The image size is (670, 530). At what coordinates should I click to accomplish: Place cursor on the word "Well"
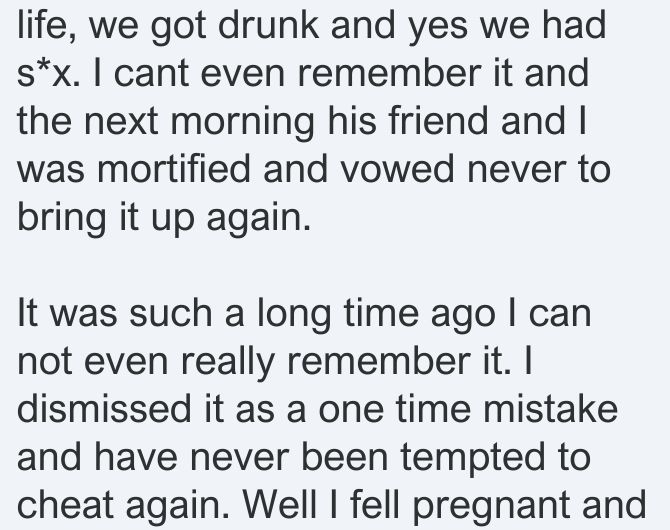280,505
